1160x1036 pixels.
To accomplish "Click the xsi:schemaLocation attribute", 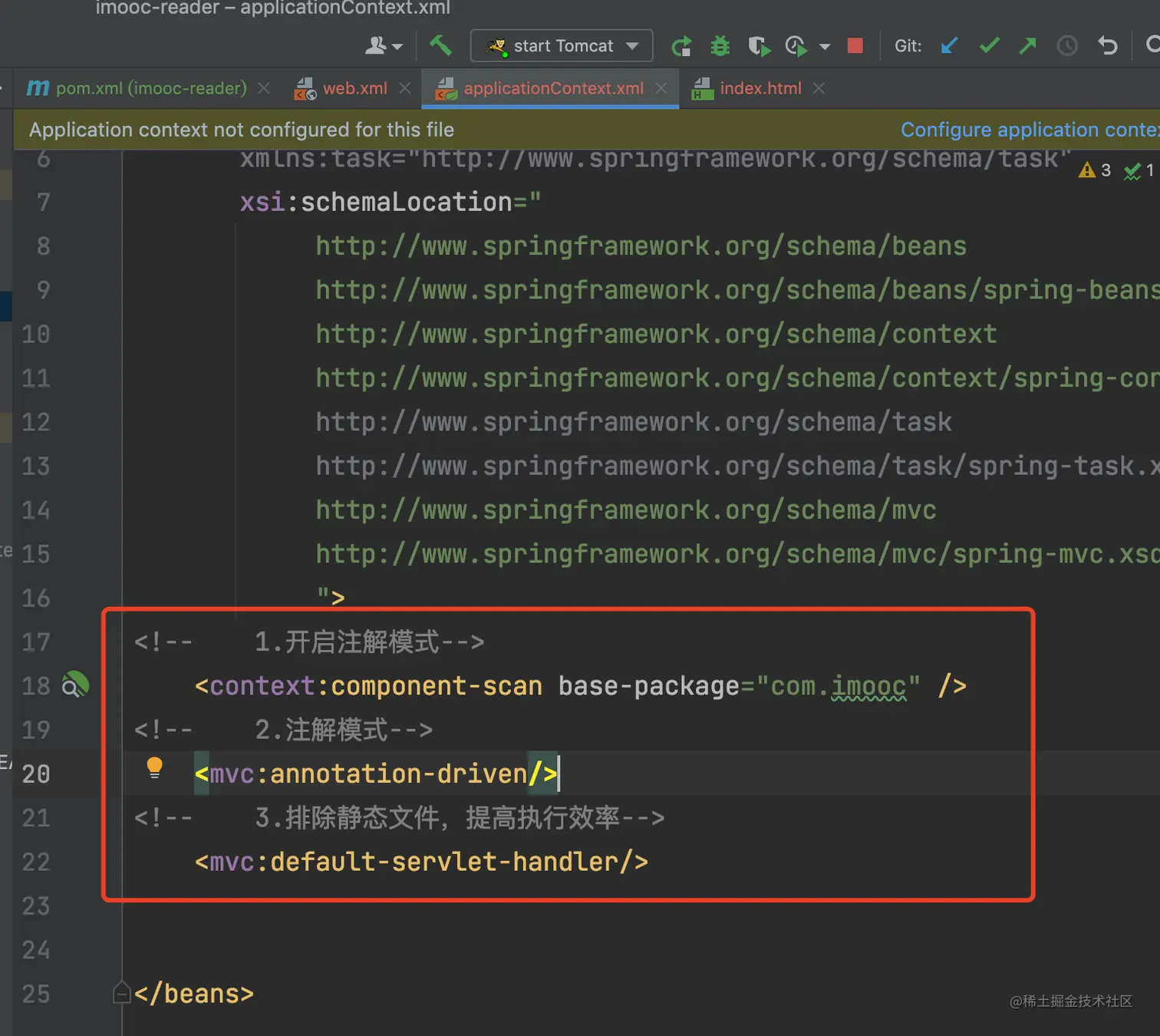I will tap(376, 202).
